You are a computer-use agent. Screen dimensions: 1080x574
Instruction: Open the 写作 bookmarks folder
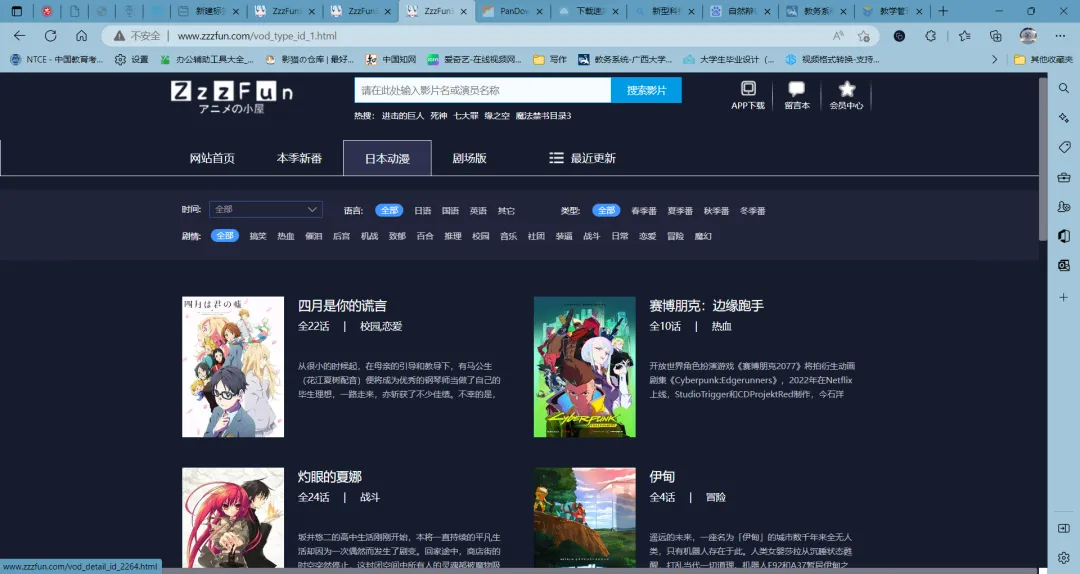pyautogui.click(x=550, y=60)
